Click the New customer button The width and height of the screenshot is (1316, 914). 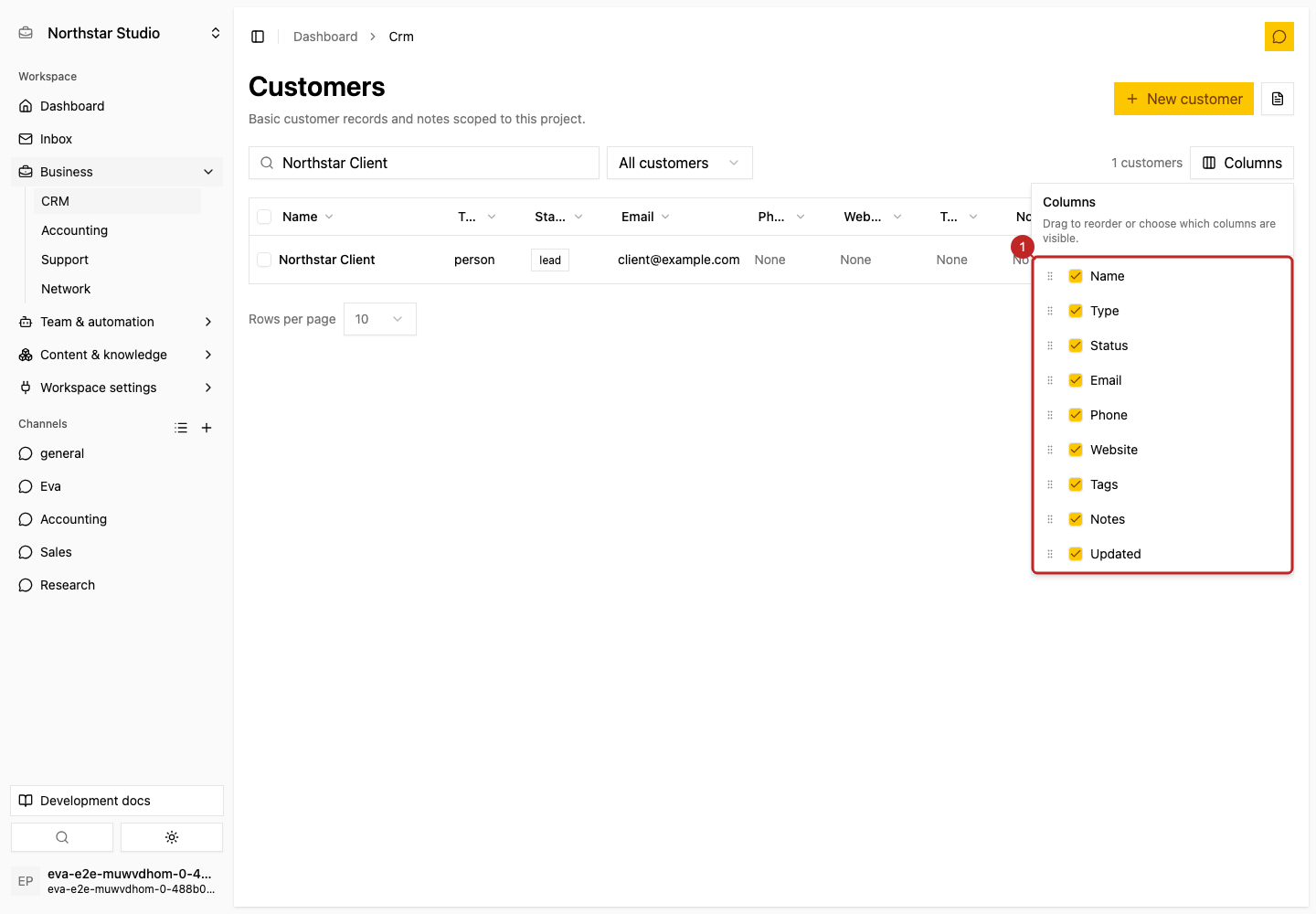1183,99
